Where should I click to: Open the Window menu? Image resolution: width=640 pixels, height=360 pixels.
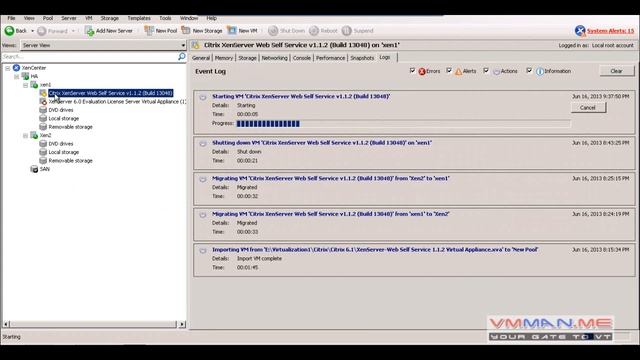(189, 18)
